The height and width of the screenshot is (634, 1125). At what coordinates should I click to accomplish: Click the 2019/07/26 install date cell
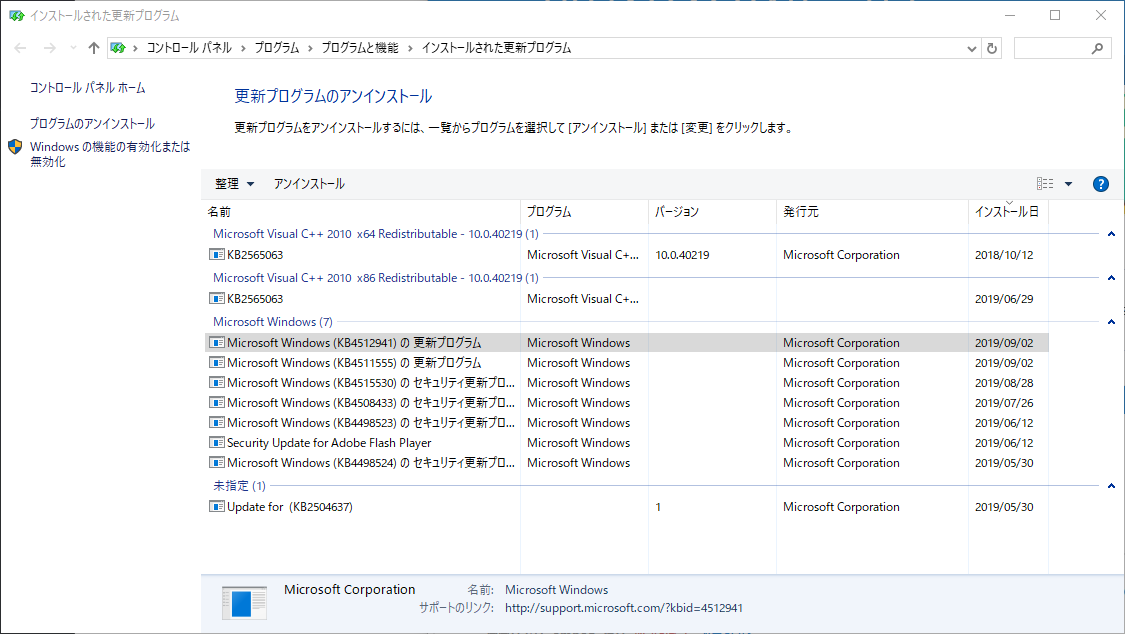coord(1004,403)
